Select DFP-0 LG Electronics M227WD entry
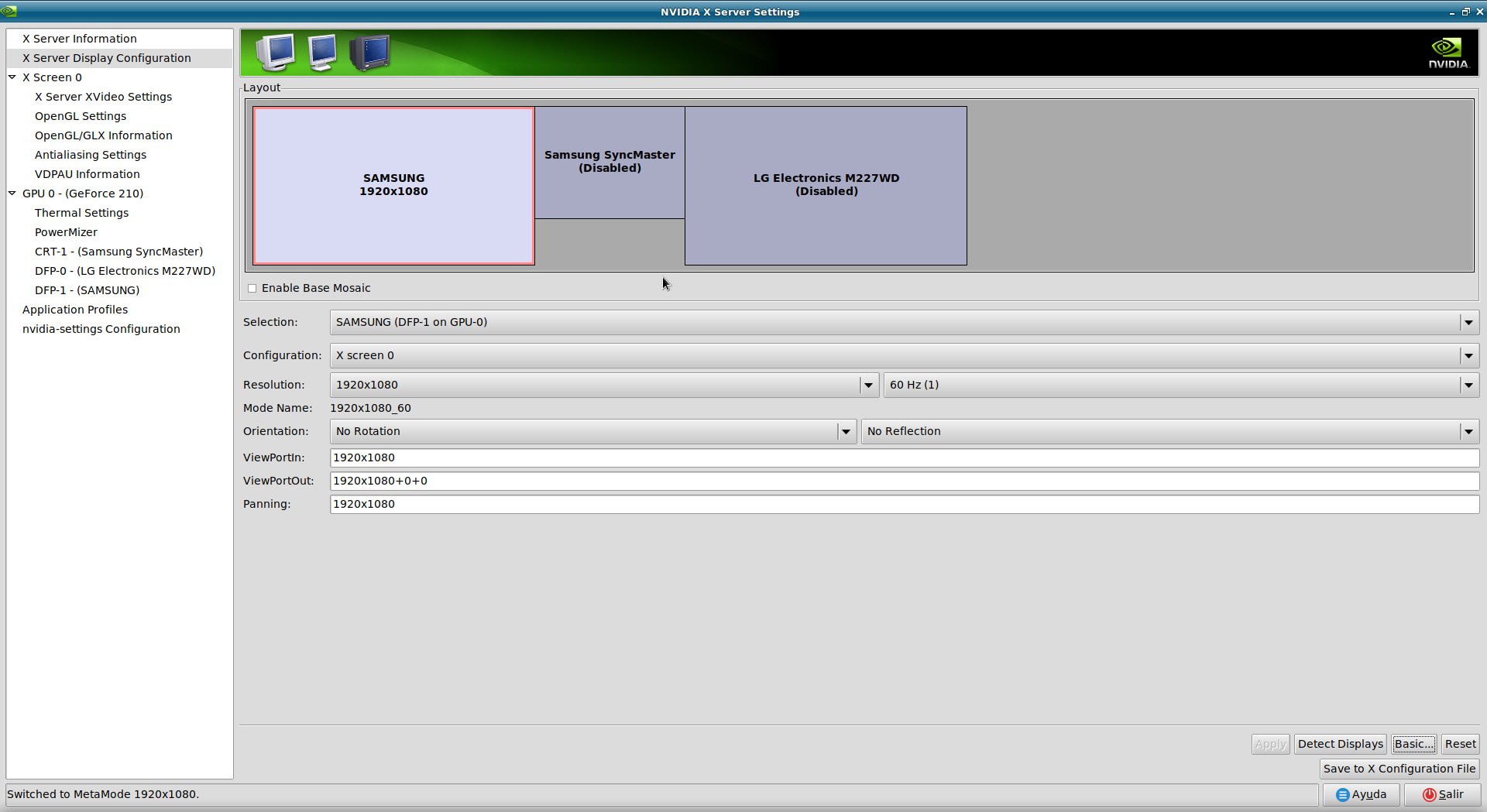The width and height of the screenshot is (1487, 812). pos(119,271)
